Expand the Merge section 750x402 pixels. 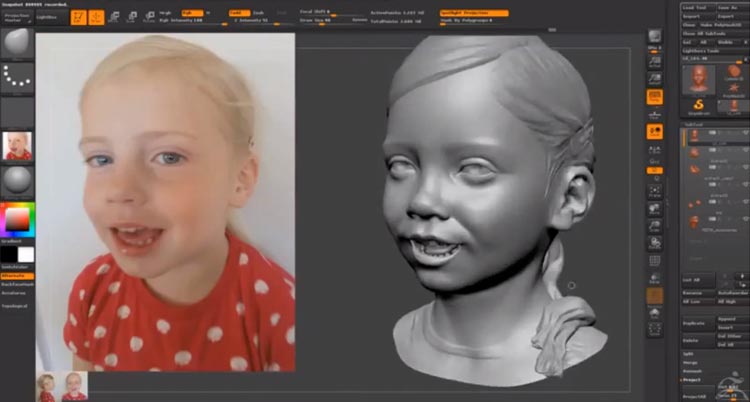[690, 363]
